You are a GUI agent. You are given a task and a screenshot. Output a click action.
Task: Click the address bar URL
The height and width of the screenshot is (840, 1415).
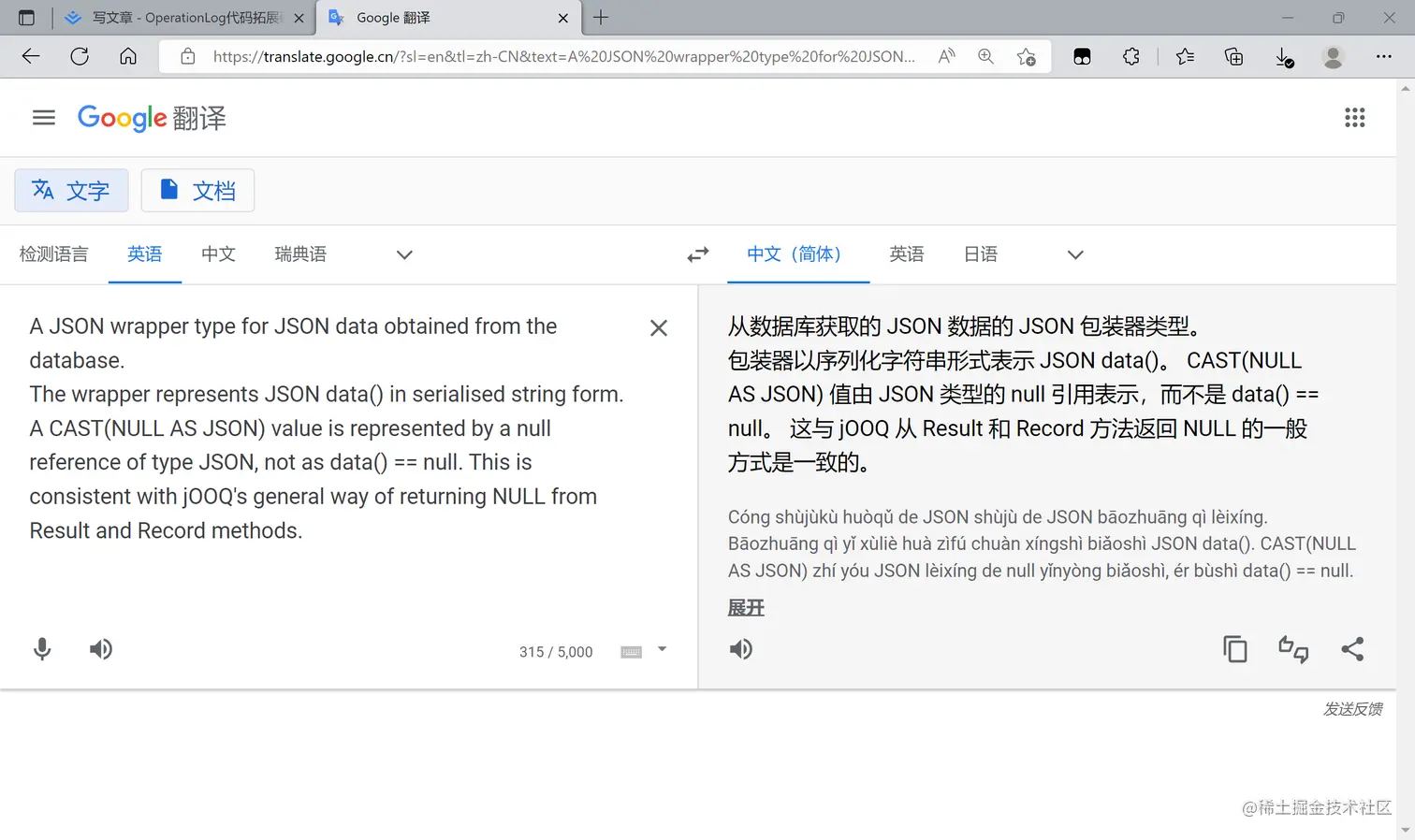[x=564, y=56]
